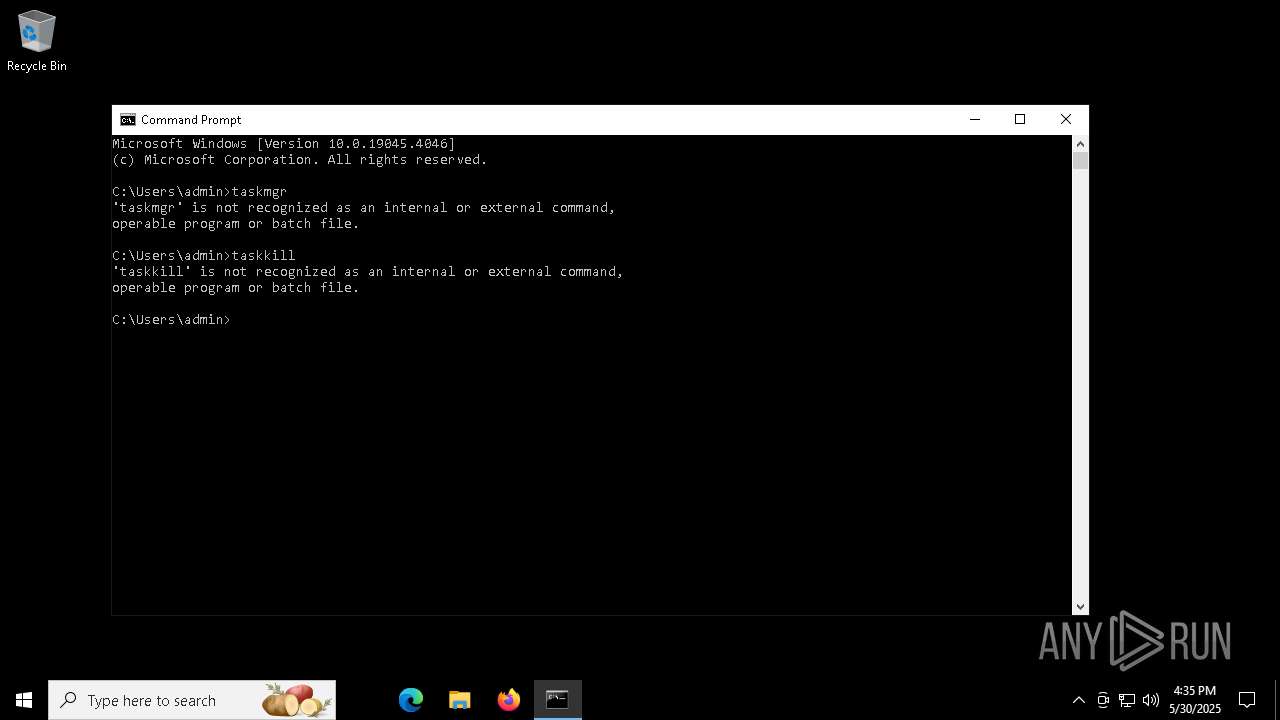
Task: Click the 'C:\Users\admin>taskmgr' command line
Action: (x=200, y=192)
